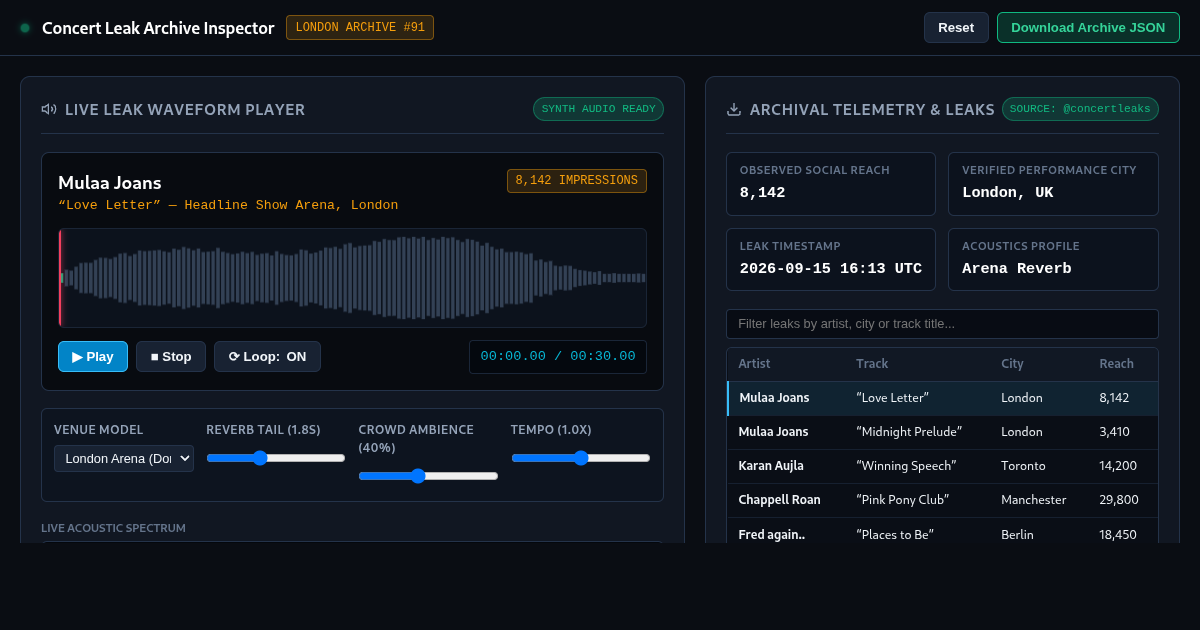The width and height of the screenshot is (1200, 630).
Task: Click the filter leaks search field
Action: pyautogui.click(x=942, y=324)
